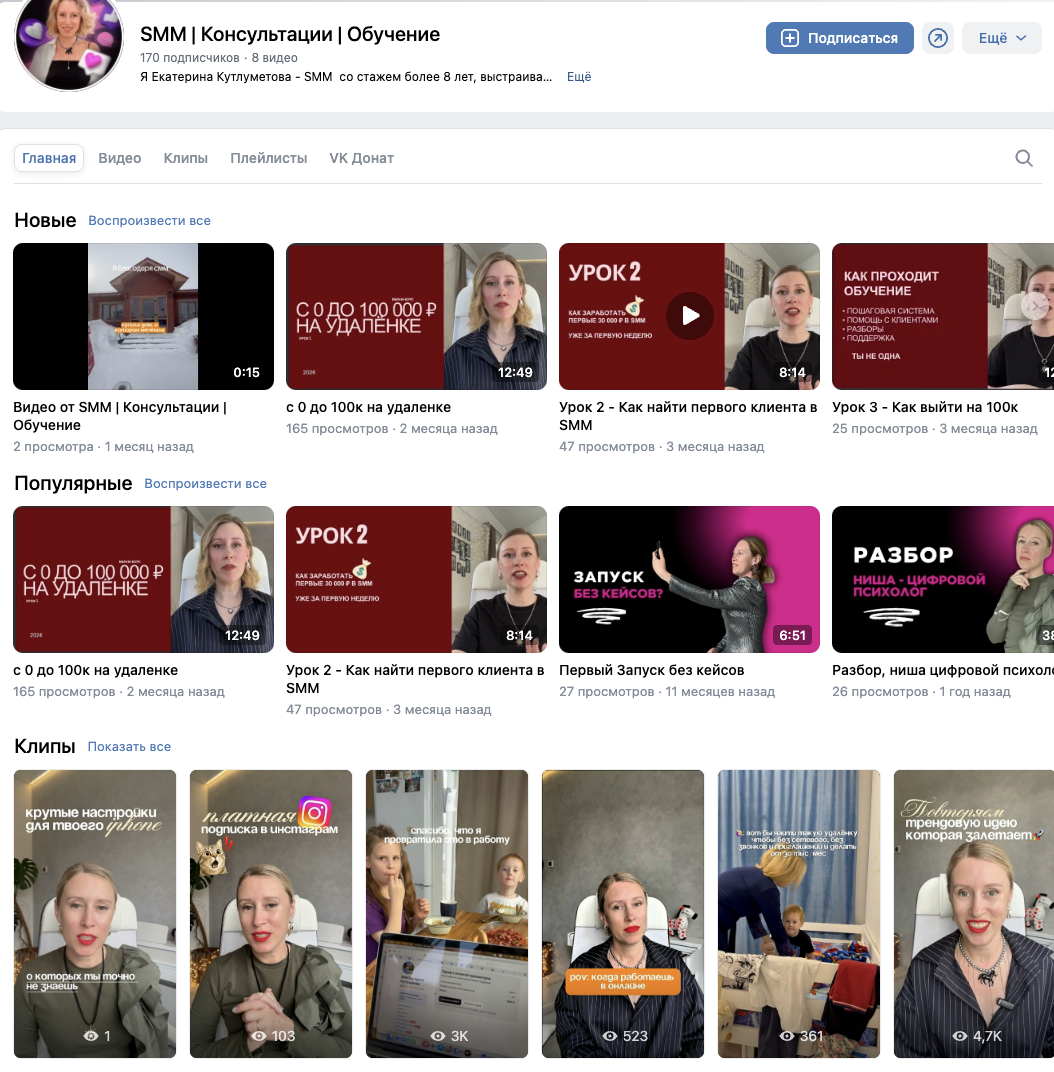The image size is (1054, 1072).
Task: Expand the Ещё dropdown button at top right
Action: (1001, 38)
